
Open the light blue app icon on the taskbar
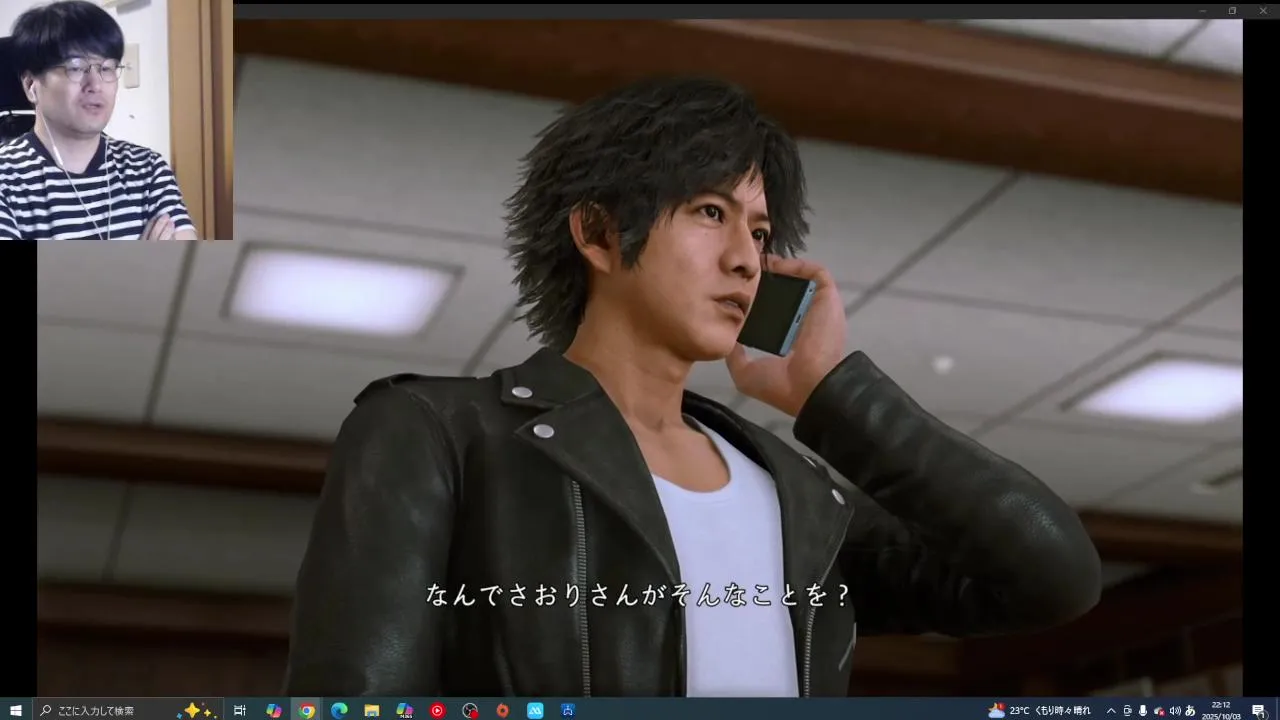[535, 710]
